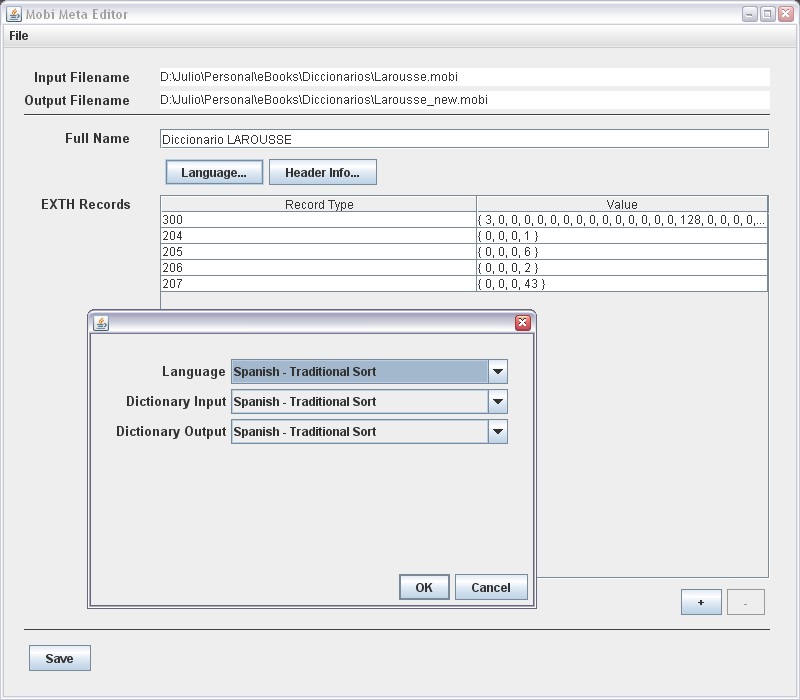Cancel the language dialog

click(491, 587)
